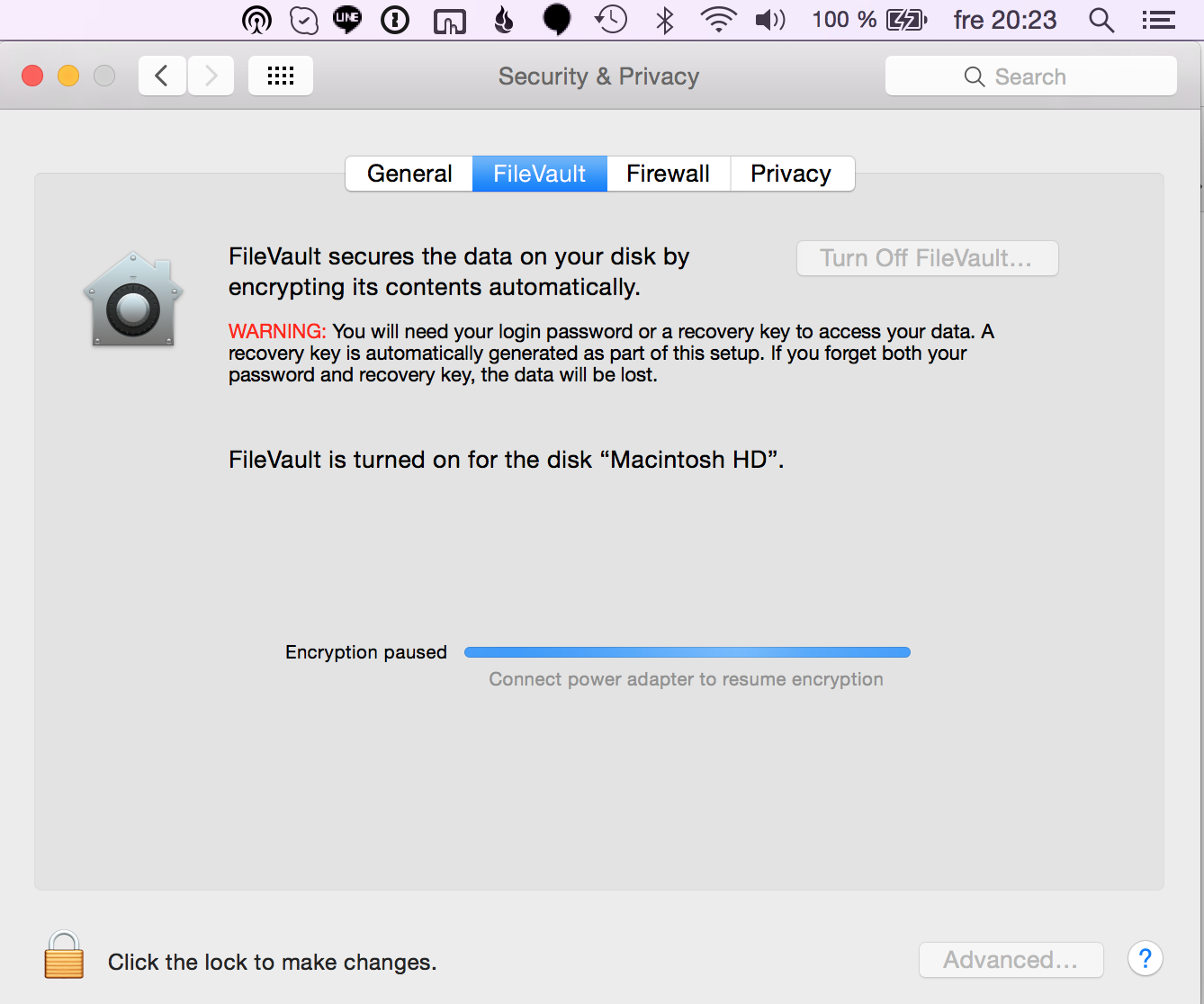The image size is (1204, 1004).
Task: Close the Security & Privacy window
Action: [x=32, y=76]
